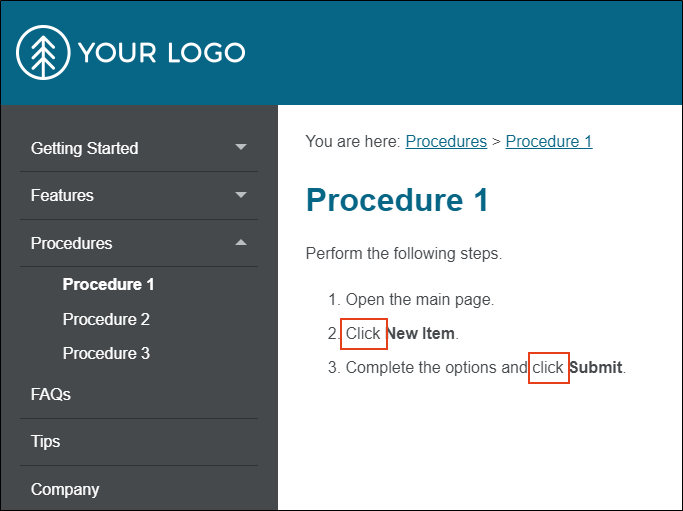
Task: Click the YOUR LOGO header text
Action: click(x=162, y=53)
